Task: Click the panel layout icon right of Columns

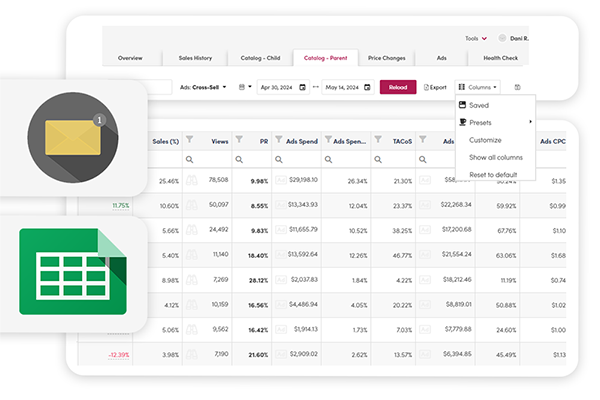Action: (x=517, y=87)
